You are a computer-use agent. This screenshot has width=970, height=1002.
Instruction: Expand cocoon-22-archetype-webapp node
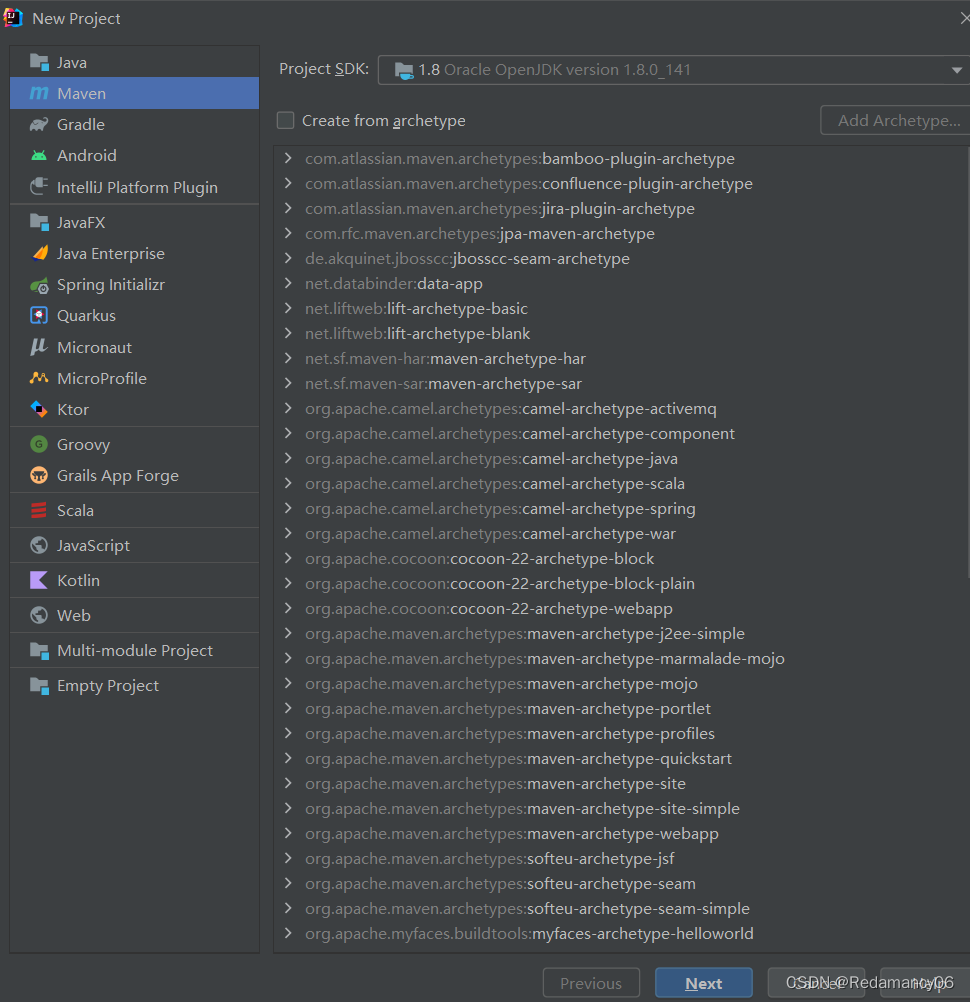point(288,608)
